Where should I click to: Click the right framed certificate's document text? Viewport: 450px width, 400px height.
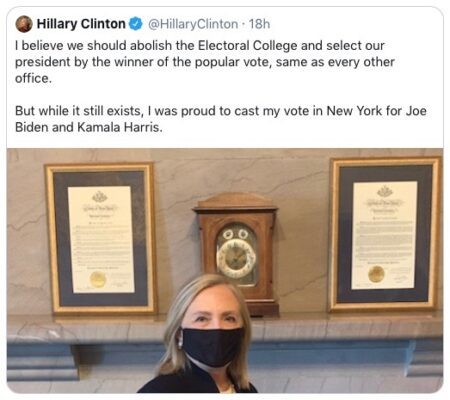(x=384, y=235)
